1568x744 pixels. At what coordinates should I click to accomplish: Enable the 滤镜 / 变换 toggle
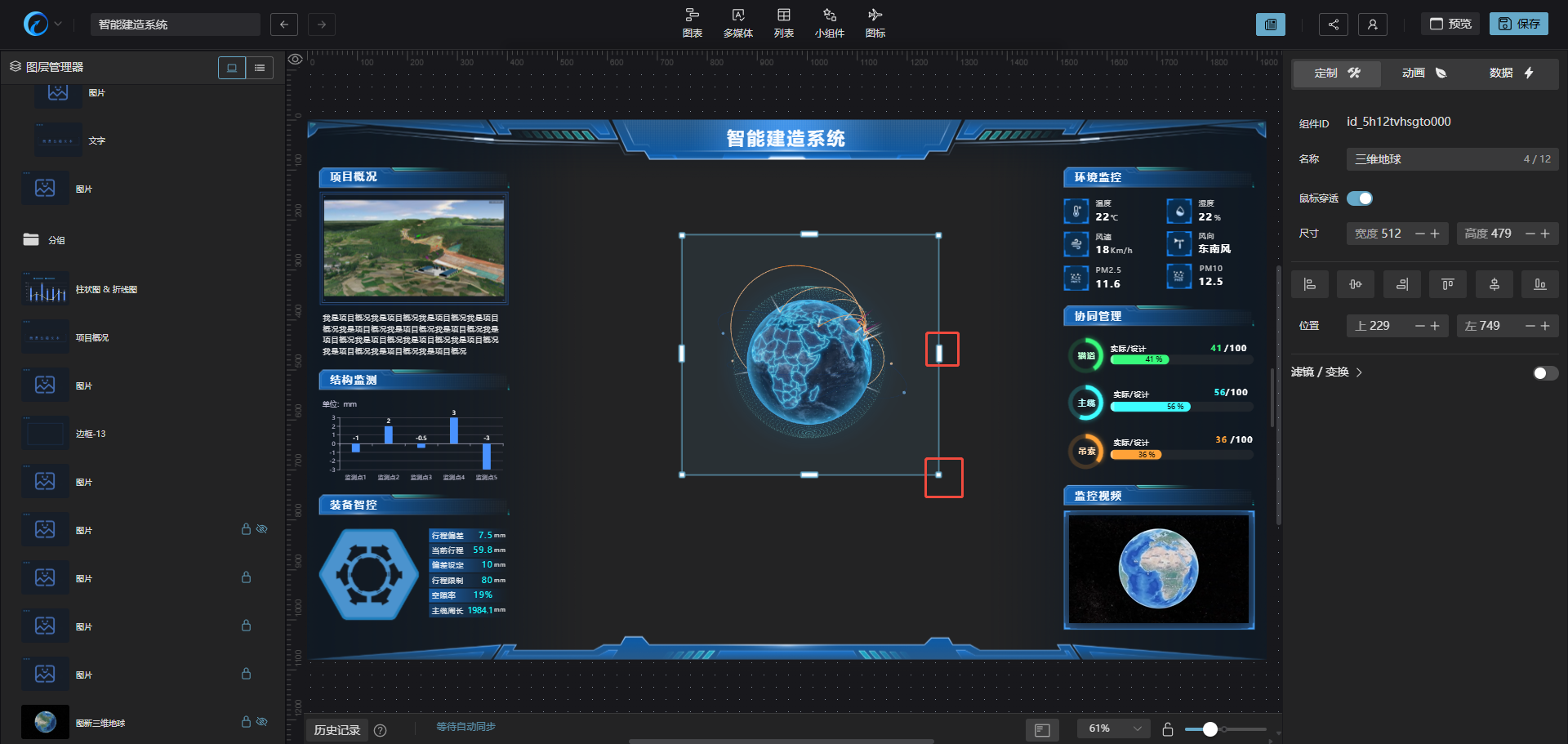point(1545,373)
